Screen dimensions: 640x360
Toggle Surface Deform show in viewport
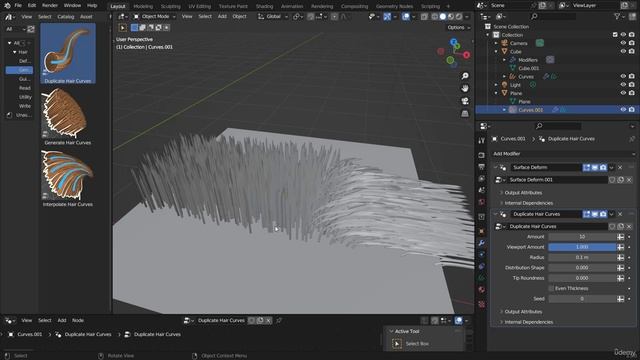click(x=595, y=167)
